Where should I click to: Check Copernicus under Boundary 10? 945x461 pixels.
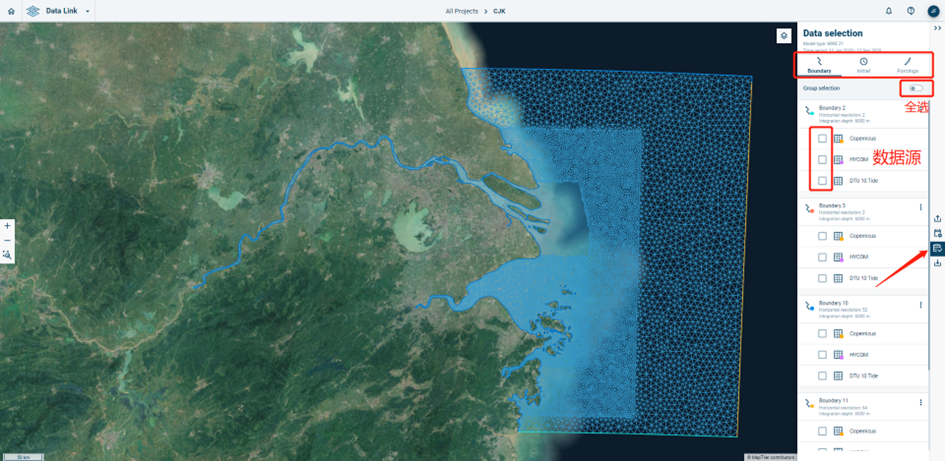[x=823, y=334]
